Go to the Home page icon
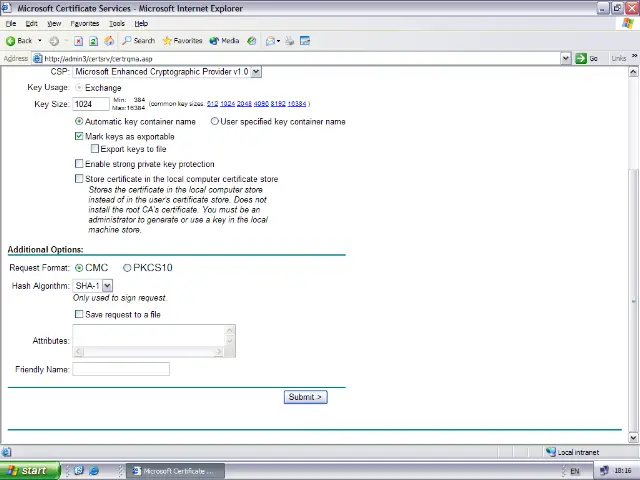The image size is (640, 480). click(x=109, y=41)
